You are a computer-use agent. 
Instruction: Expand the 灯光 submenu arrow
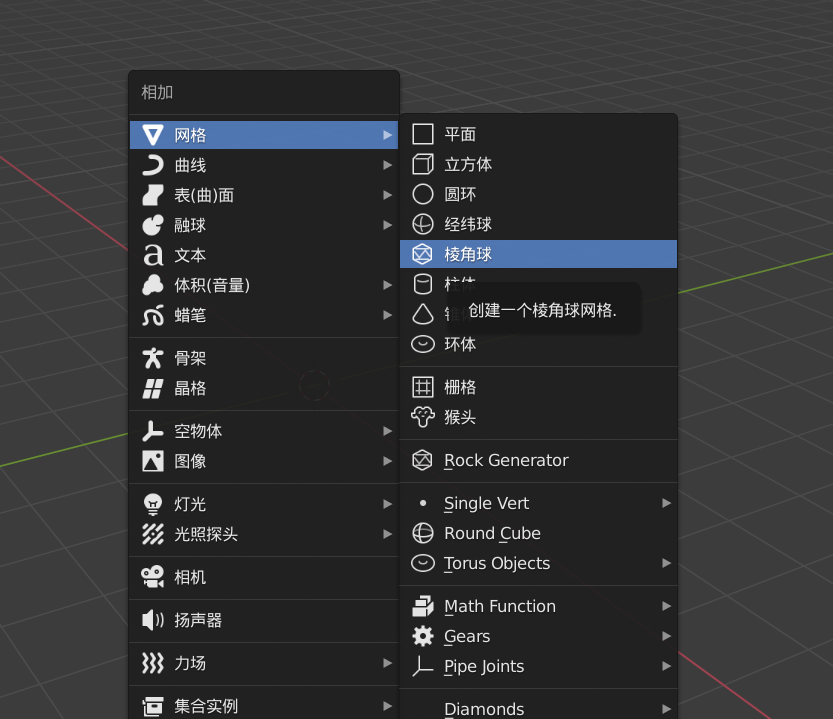[388, 504]
